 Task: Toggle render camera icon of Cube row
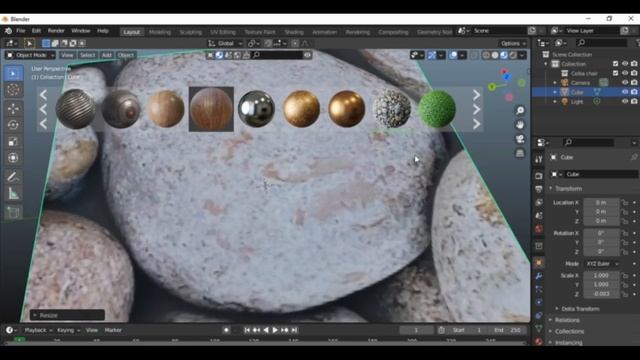[634, 92]
